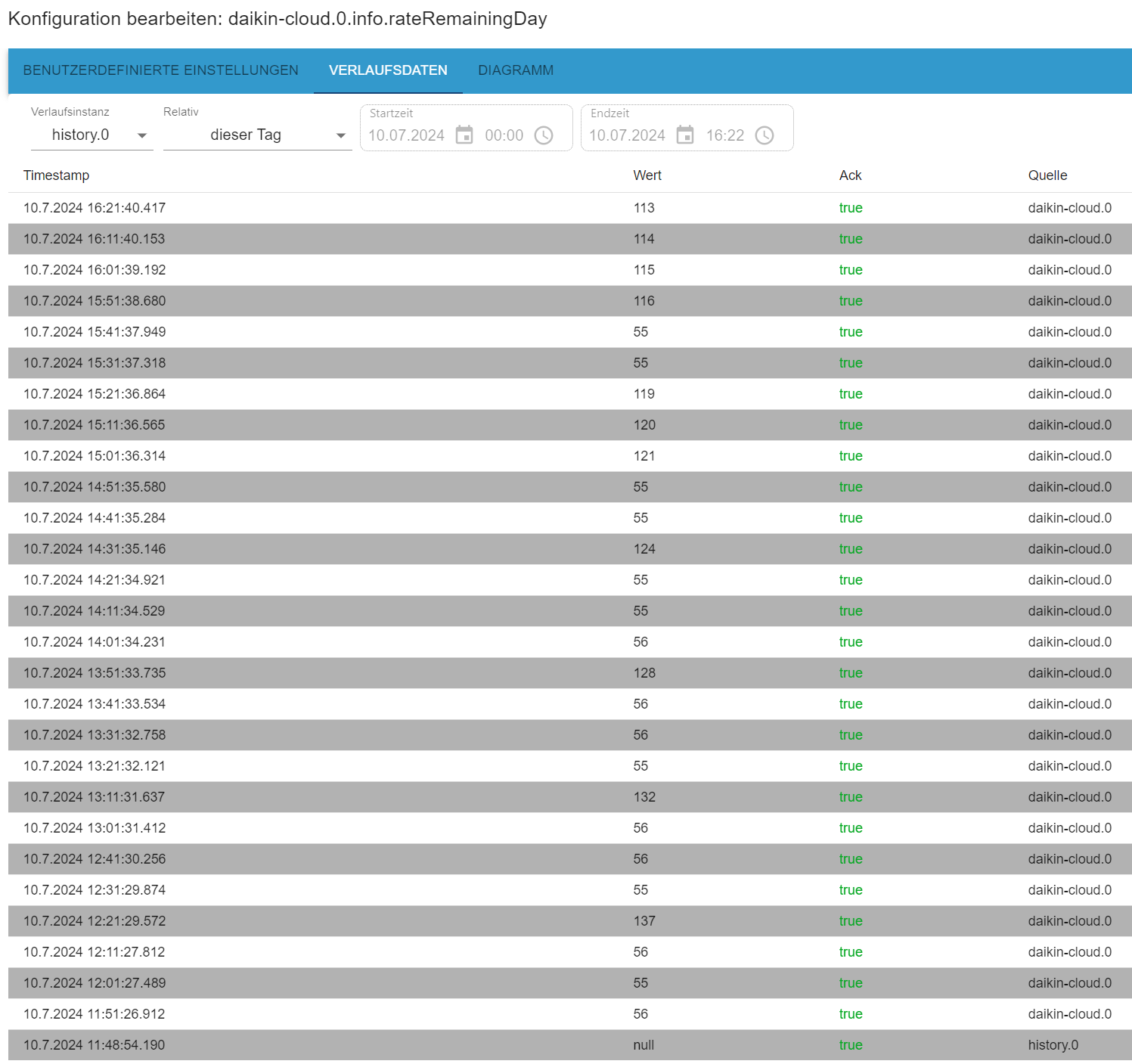Screen dimensions: 1132x1064
Task: Click value 128 in the Wert column
Action: [644, 673]
